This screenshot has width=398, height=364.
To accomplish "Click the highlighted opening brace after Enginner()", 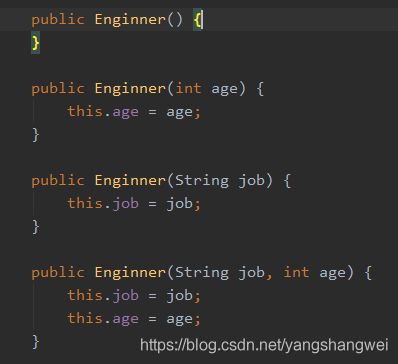I will 197,20.
